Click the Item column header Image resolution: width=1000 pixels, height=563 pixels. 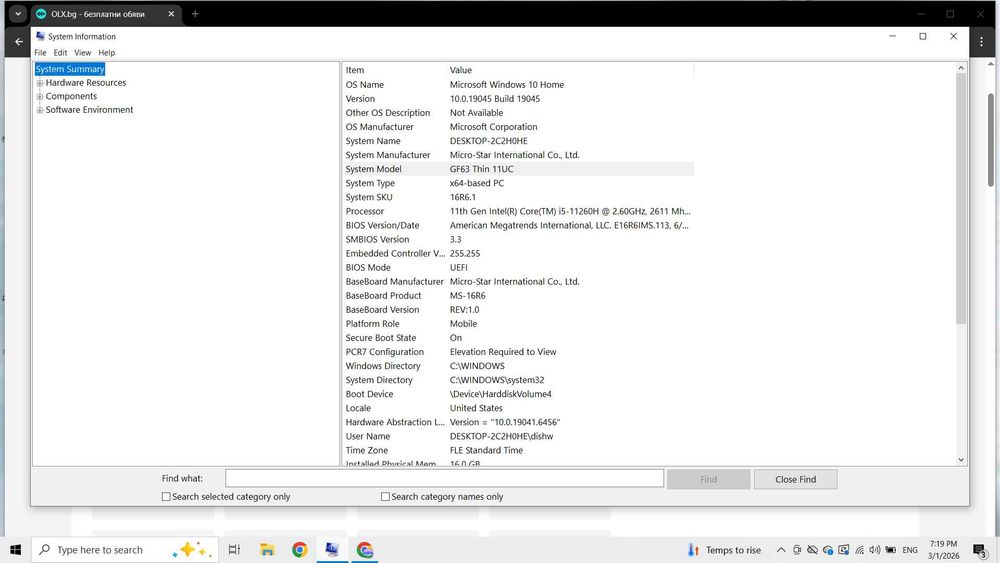394,70
